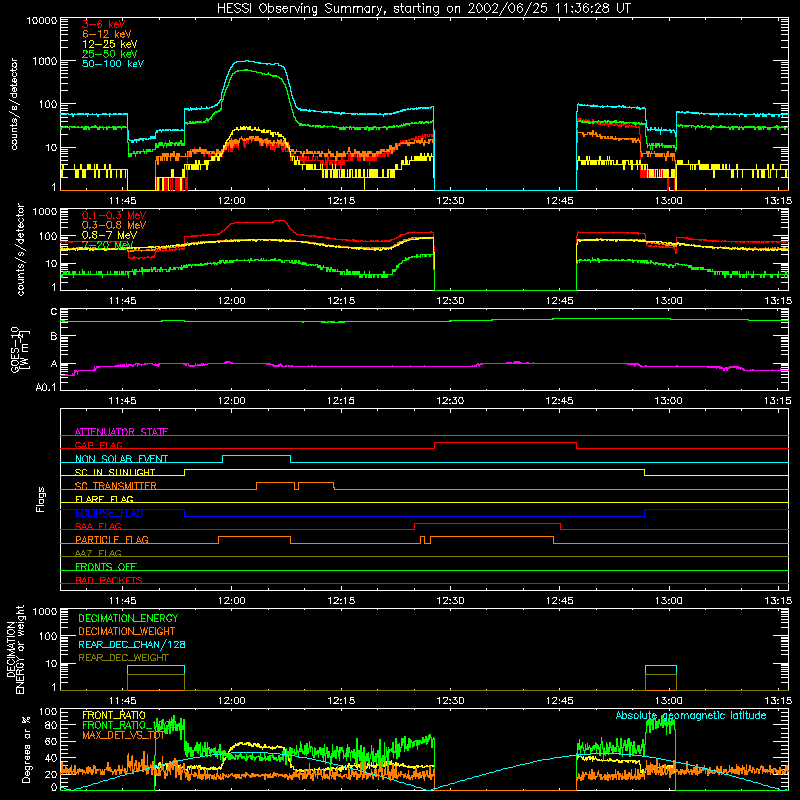
Task: Select the GAP_FLAG label
Action: (98, 445)
